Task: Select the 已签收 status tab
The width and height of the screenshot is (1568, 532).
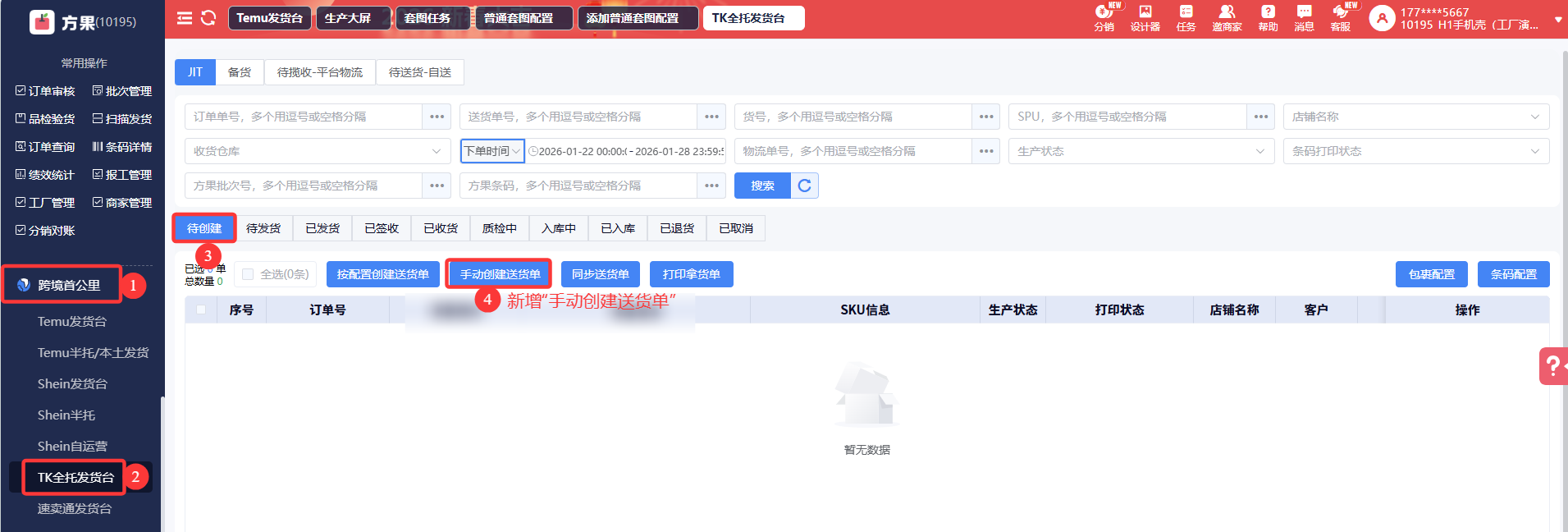Action: click(x=382, y=228)
